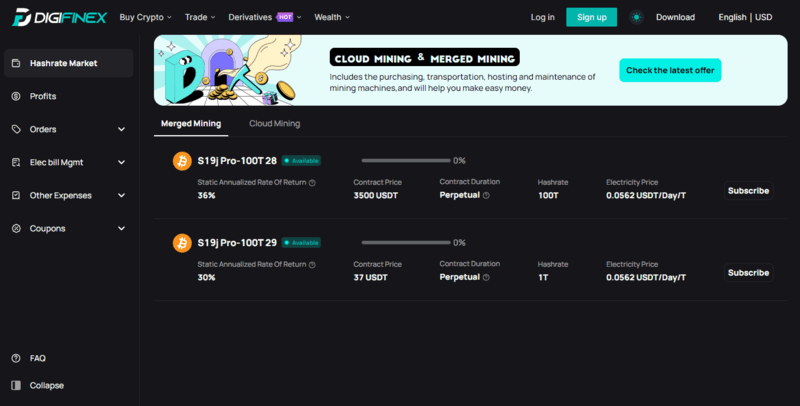
Task: Click Check the latest offer button
Action: pyautogui.click(x=670, y=70)
